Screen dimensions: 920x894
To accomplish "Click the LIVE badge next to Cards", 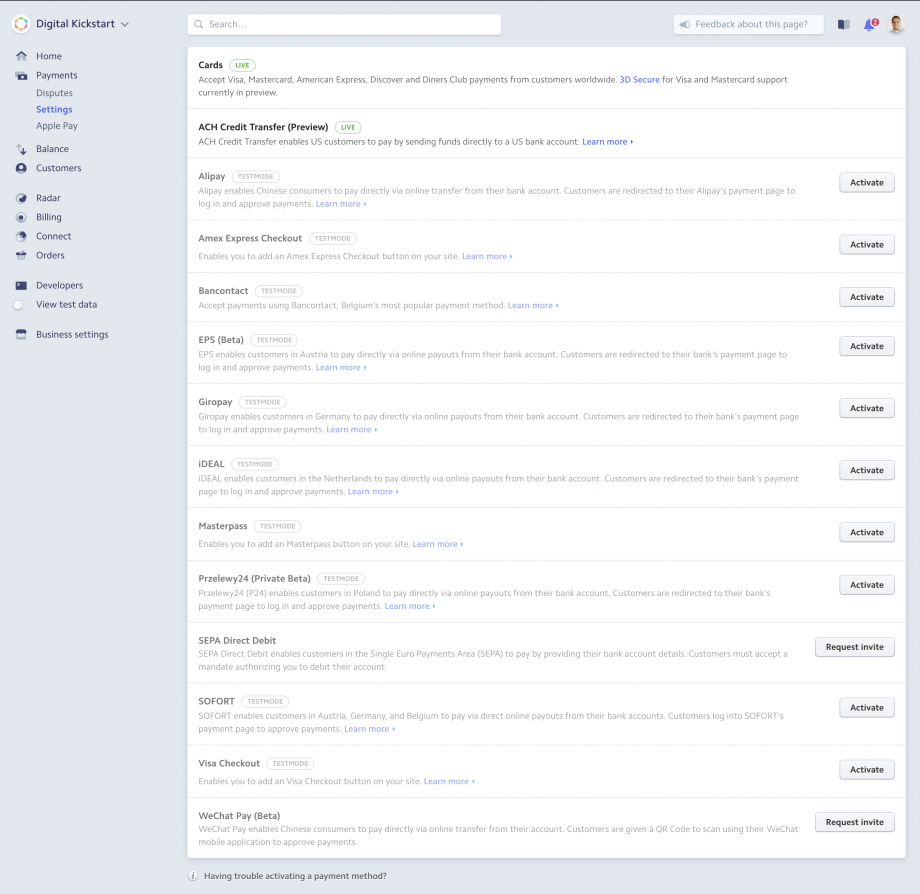I will (x=242, y=65).
